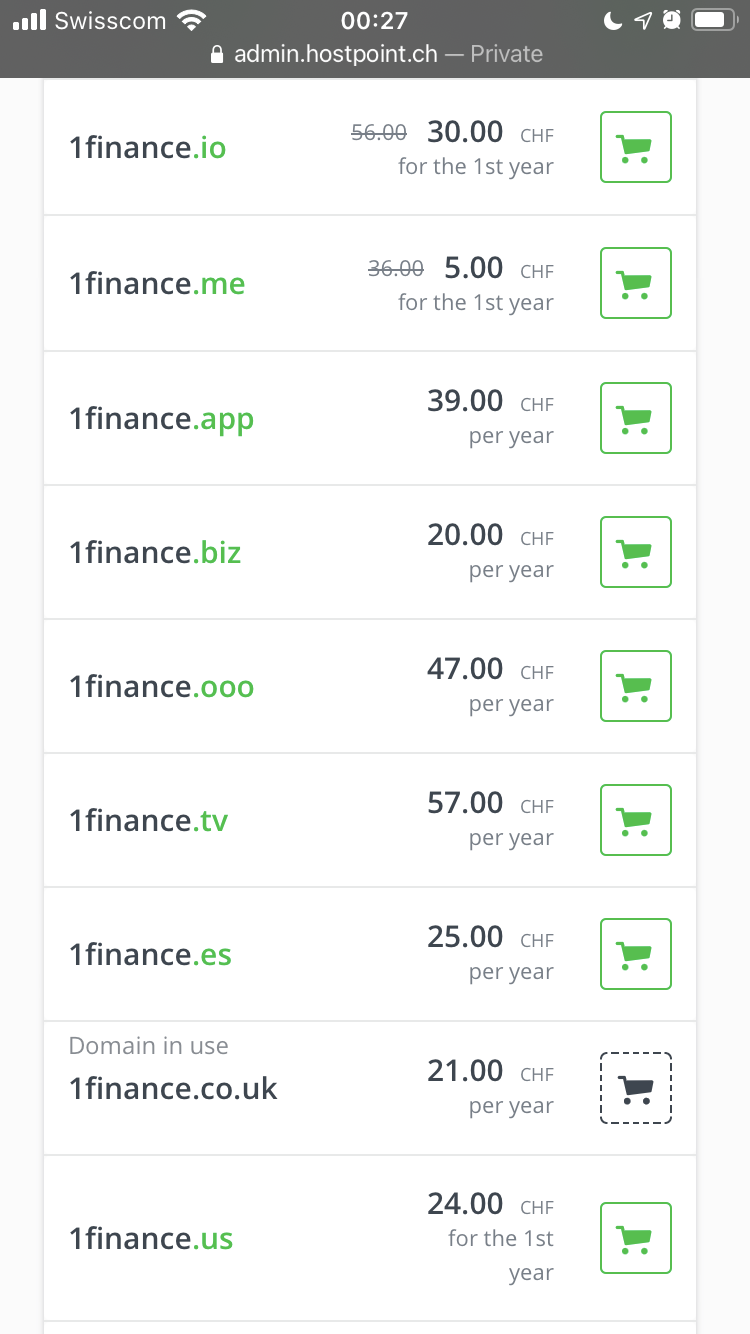The height and width of the screenshot is (1334, 750).
Task: Click the cart icon for 1finance.app
Action: (x=635, y=417)
